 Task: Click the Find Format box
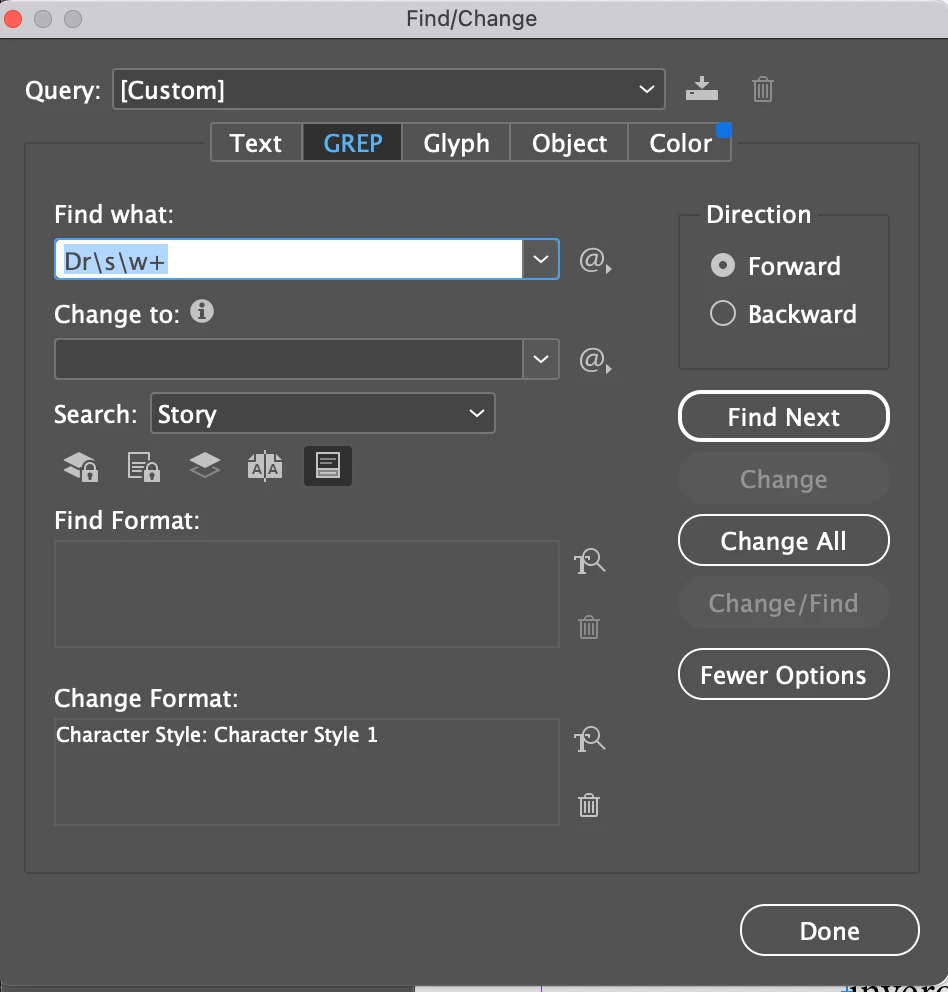click(307, 593)
